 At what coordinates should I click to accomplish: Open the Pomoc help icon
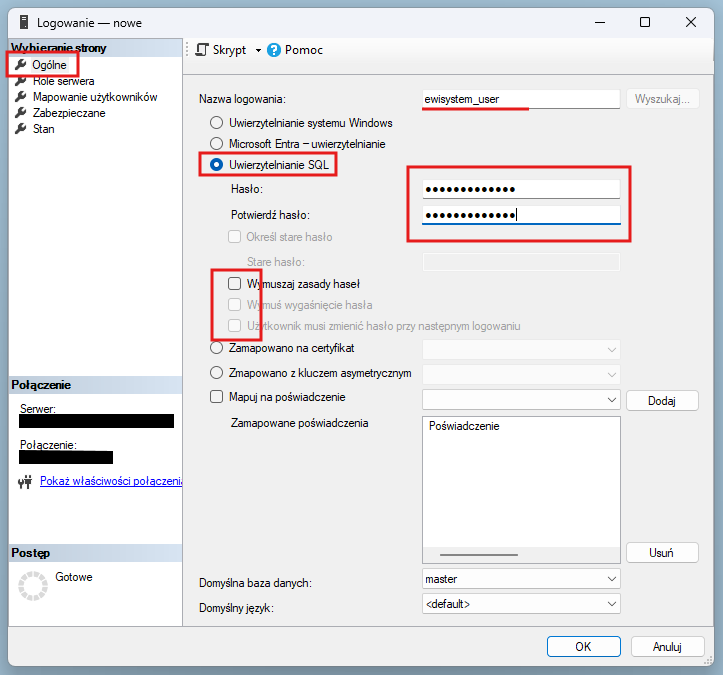275,50
